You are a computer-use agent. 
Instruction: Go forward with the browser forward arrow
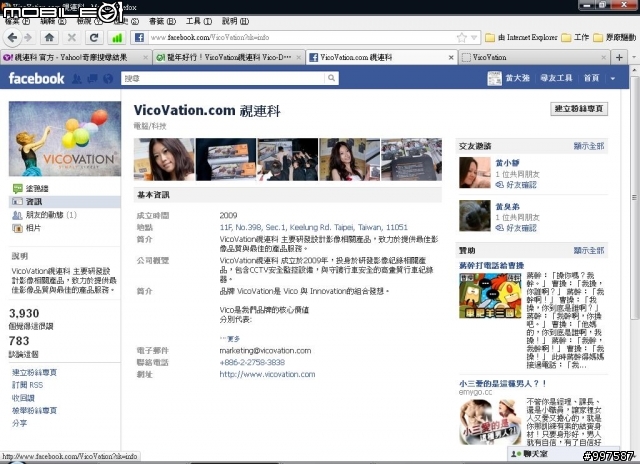pyautogui.click(x=28, y=38)
